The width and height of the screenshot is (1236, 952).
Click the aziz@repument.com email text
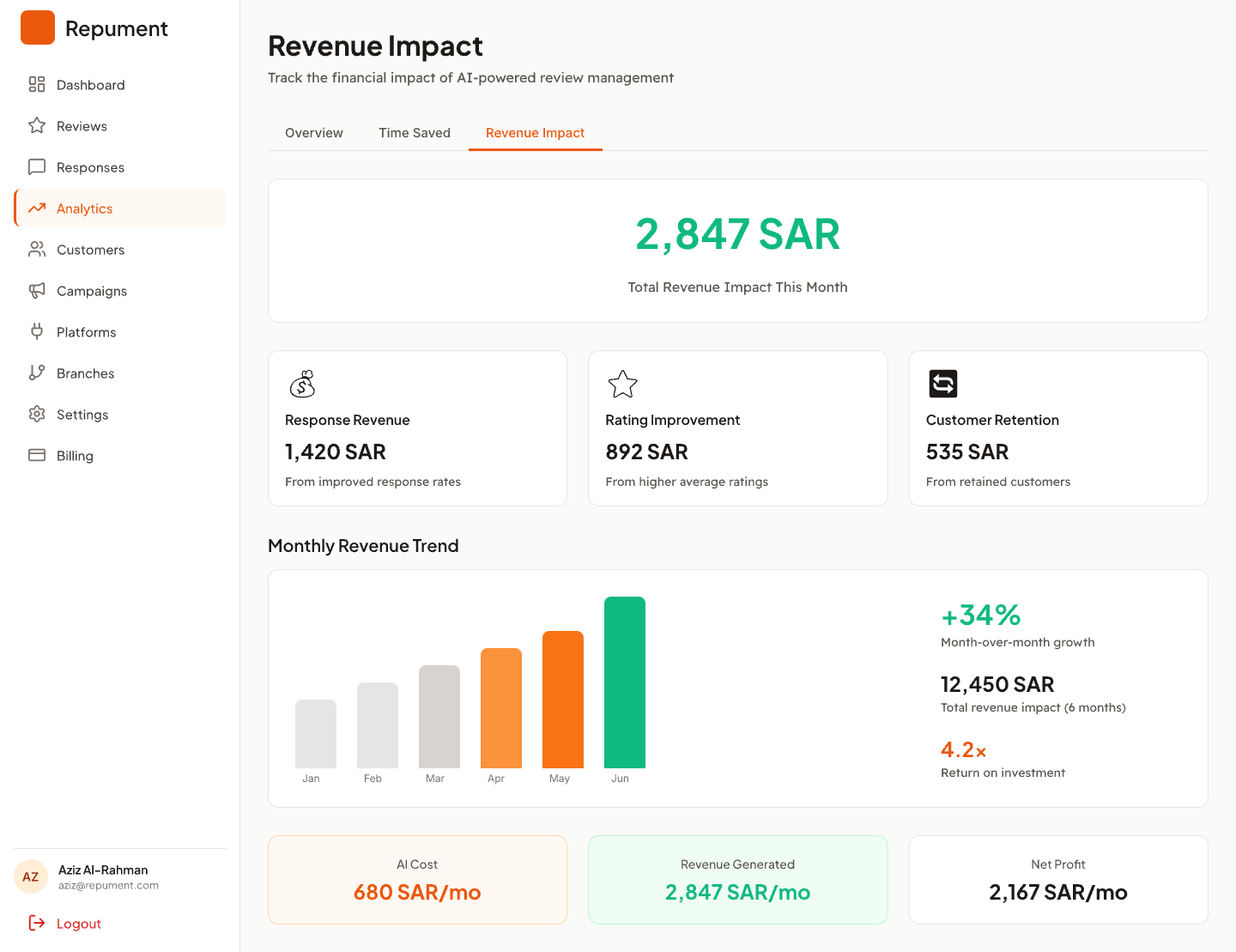(x=108, y=886)
